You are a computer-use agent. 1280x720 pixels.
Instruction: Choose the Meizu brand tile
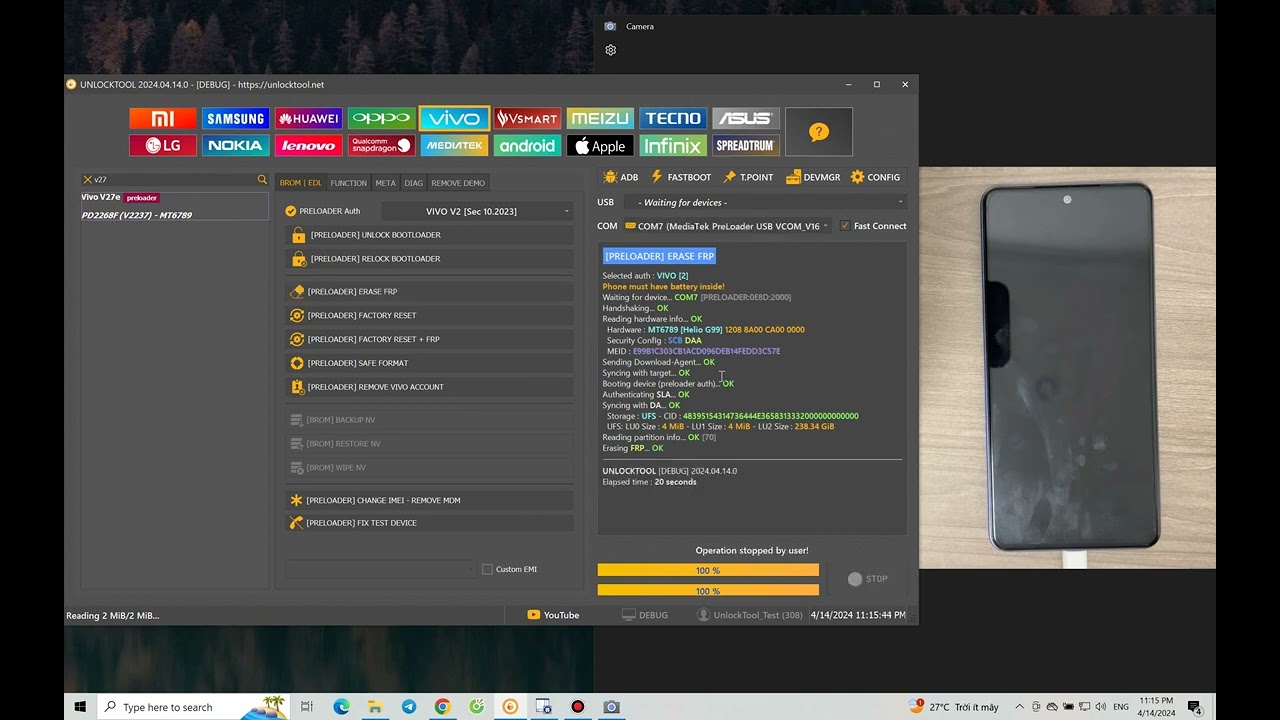click(x=600, y=119)
